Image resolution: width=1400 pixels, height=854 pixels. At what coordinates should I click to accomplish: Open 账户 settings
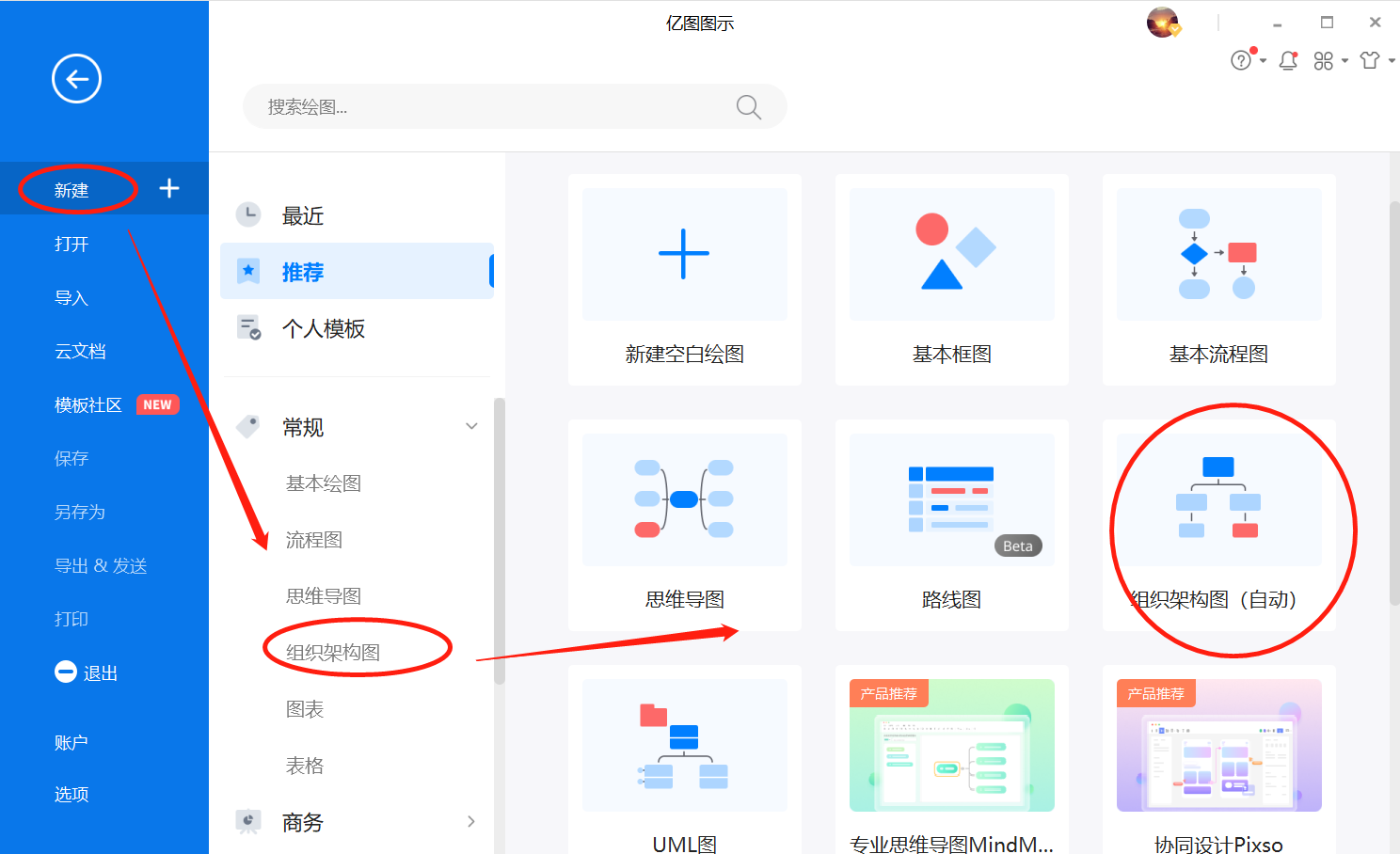(72, 742)
